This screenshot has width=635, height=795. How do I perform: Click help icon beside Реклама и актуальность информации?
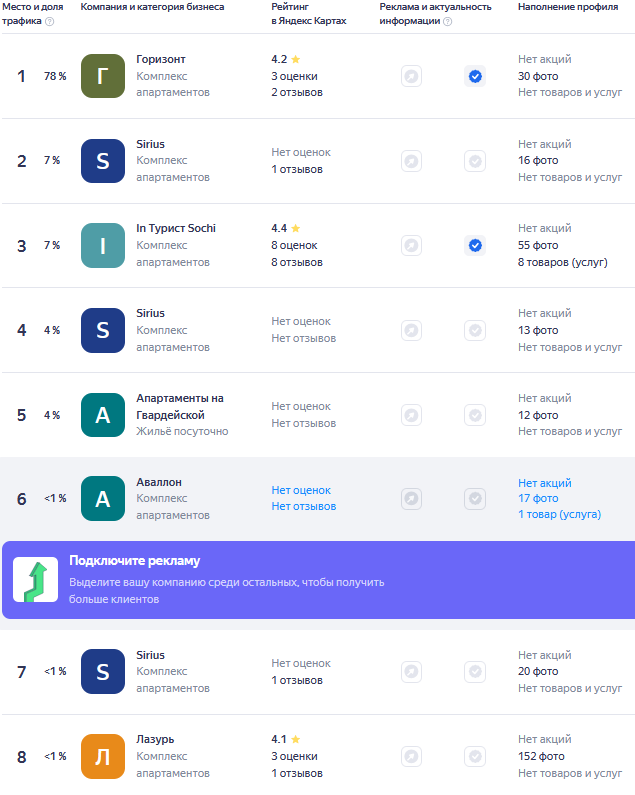click(447, 21)
